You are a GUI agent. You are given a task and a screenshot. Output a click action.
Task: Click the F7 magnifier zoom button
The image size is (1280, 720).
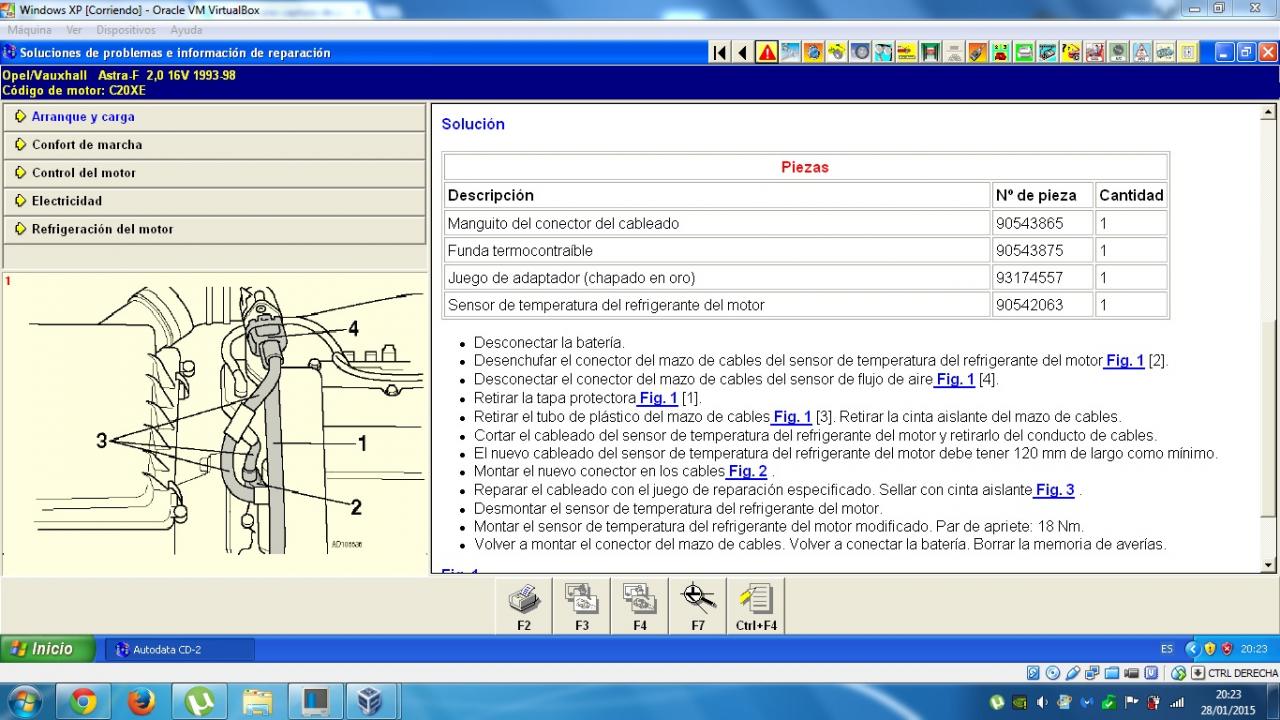[698, 606]
